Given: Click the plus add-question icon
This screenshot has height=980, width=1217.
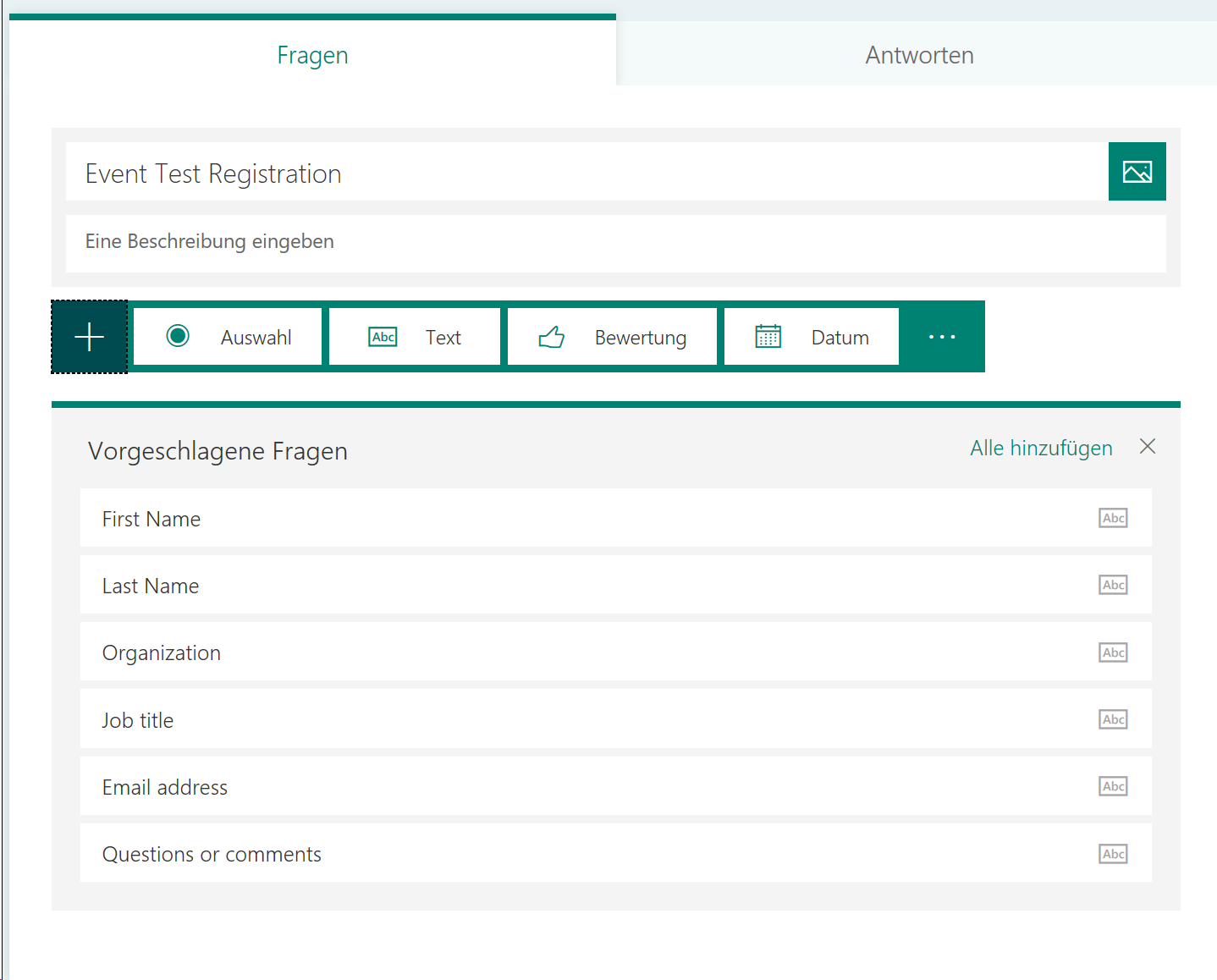Looking at the screenshot, I should tap(89, 337).
